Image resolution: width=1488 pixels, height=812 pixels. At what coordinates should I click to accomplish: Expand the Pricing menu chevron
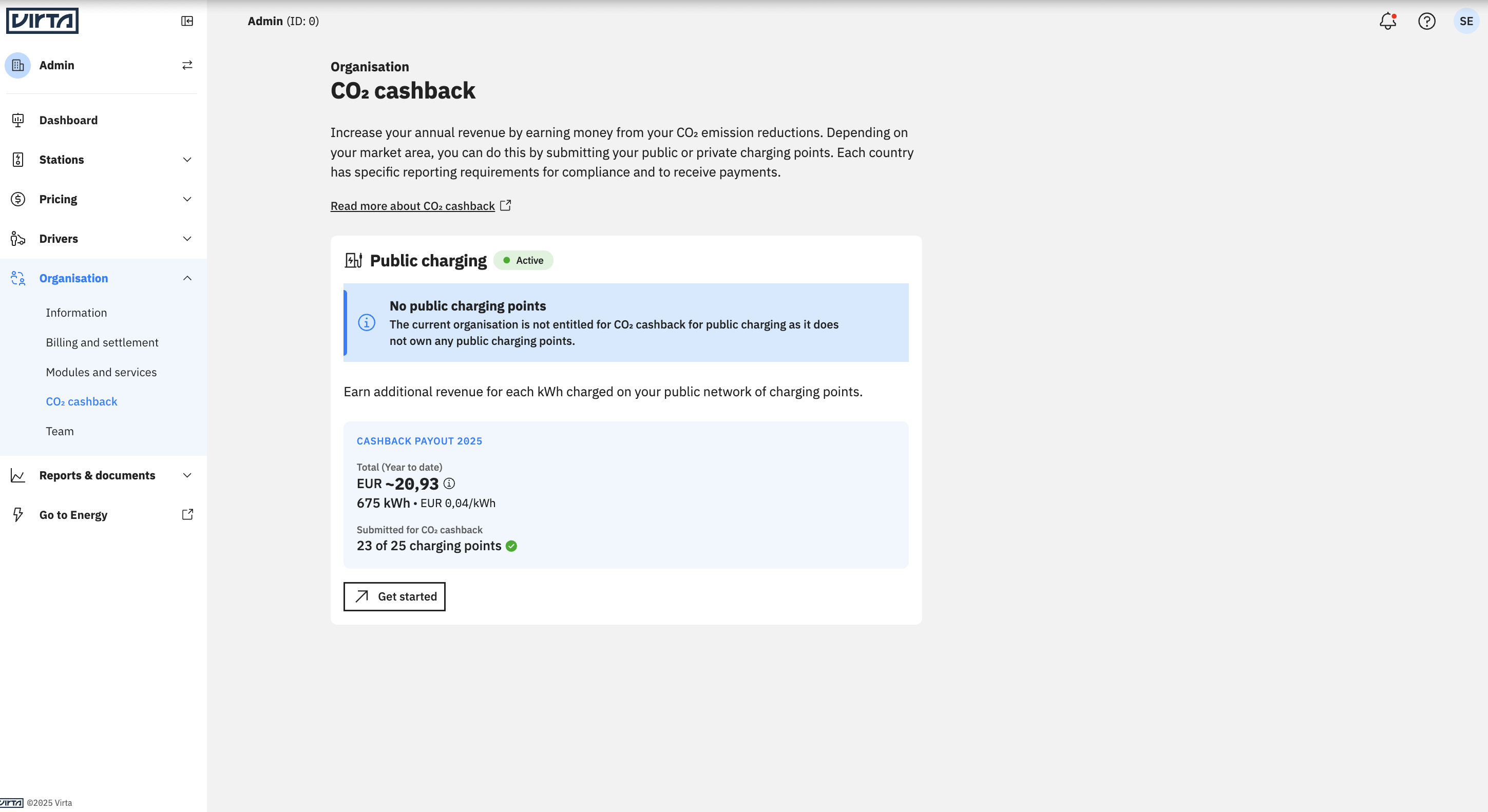(x=187, y=199)
